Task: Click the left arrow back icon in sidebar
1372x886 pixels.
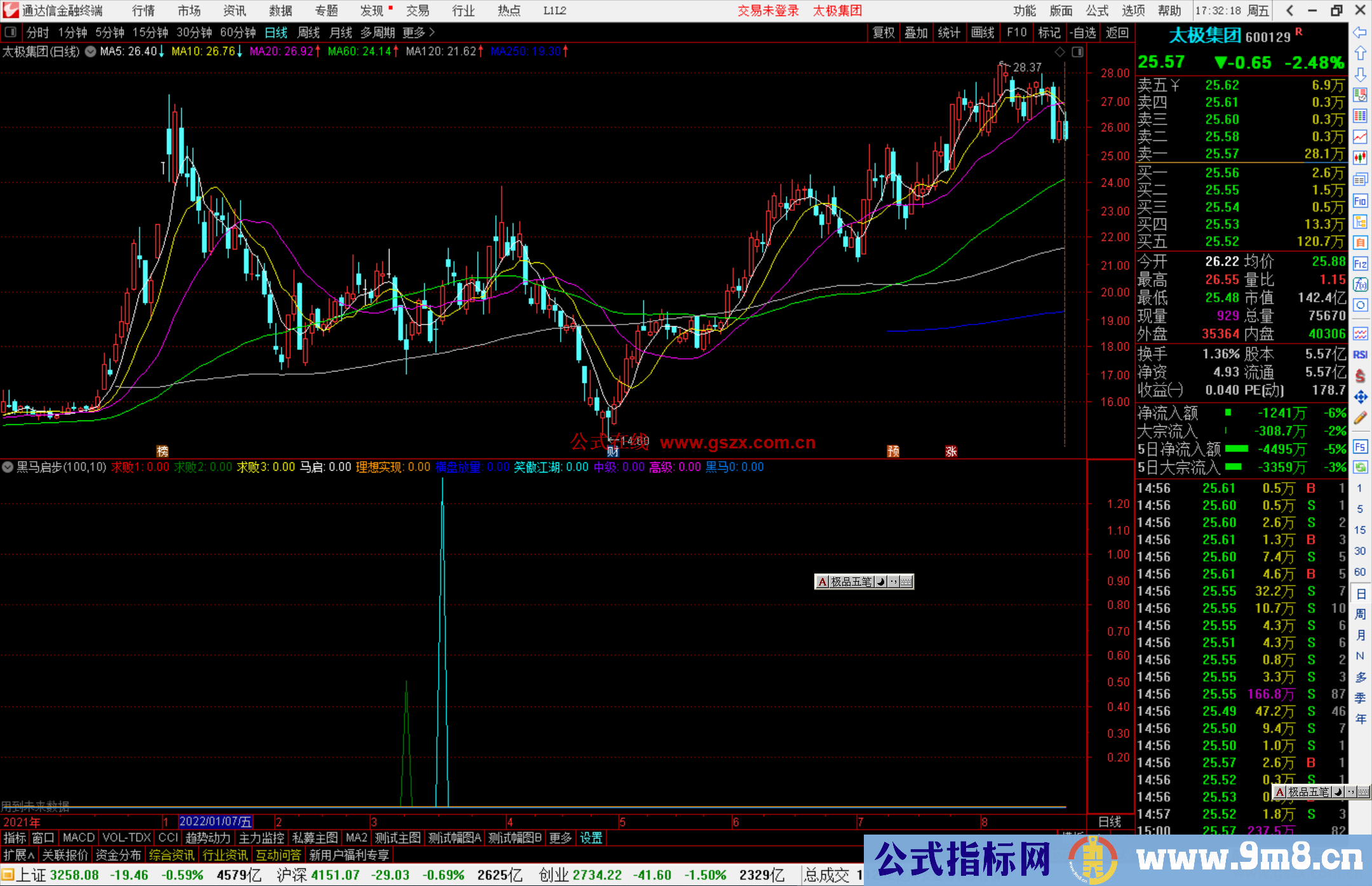Action: (x=1360, y=32)
